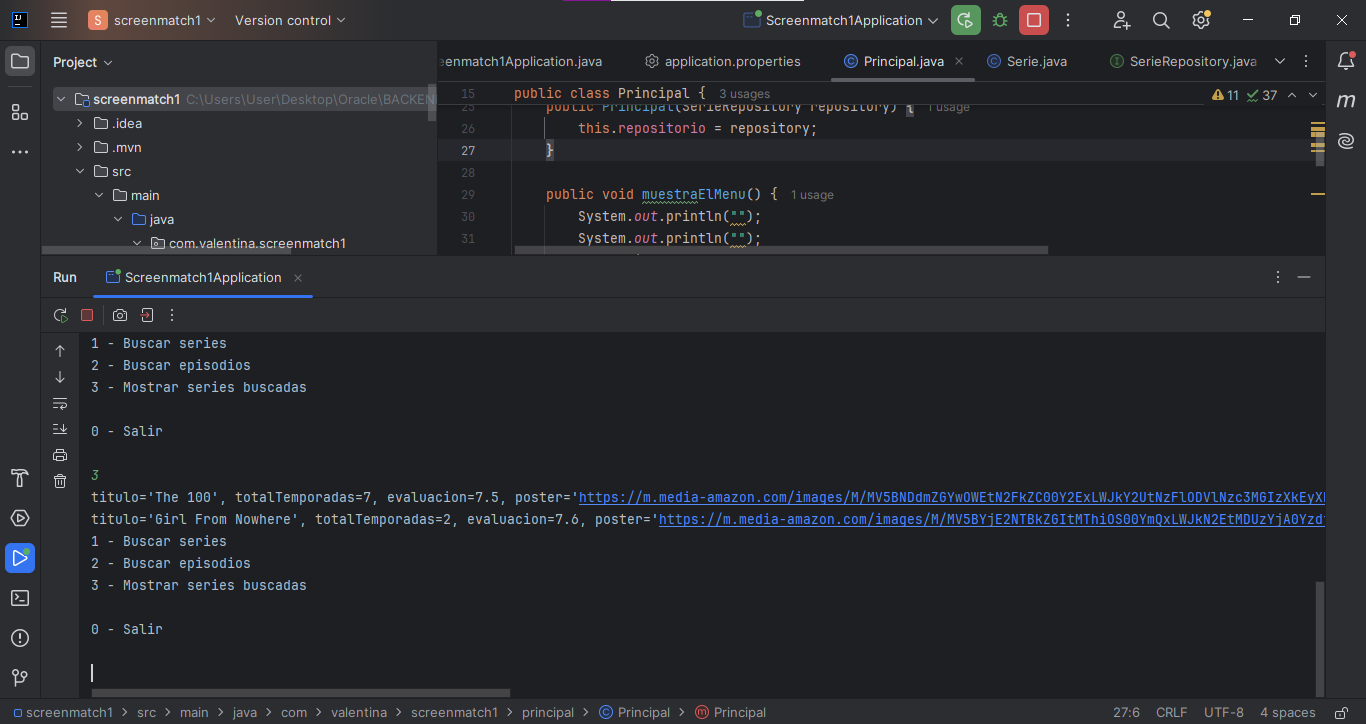Change CRLF line separator
The height and width of the screenshot is (724, 1366).
[x=1171, y=712]
